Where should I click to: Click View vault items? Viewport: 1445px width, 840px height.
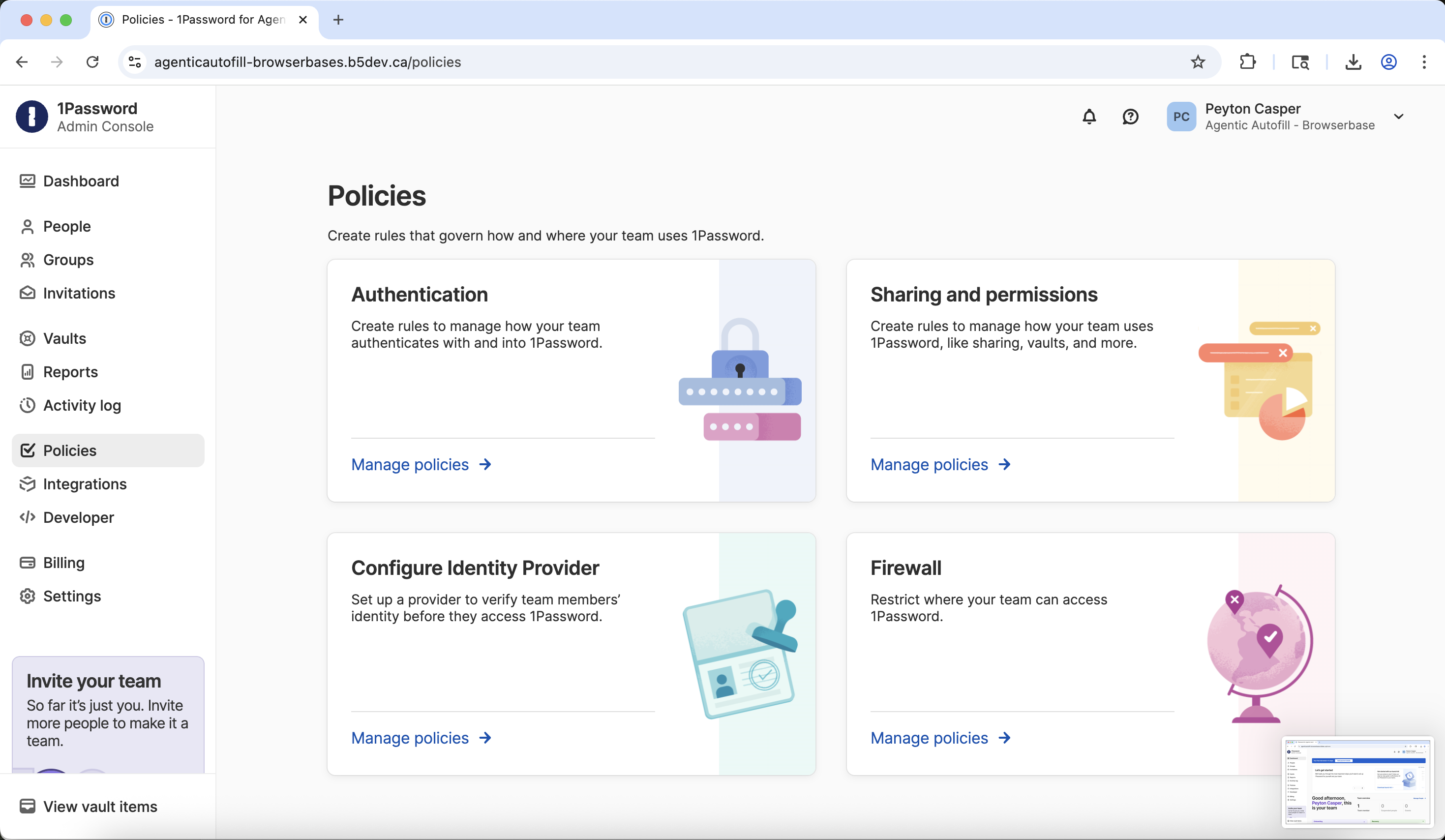(100, 806)
